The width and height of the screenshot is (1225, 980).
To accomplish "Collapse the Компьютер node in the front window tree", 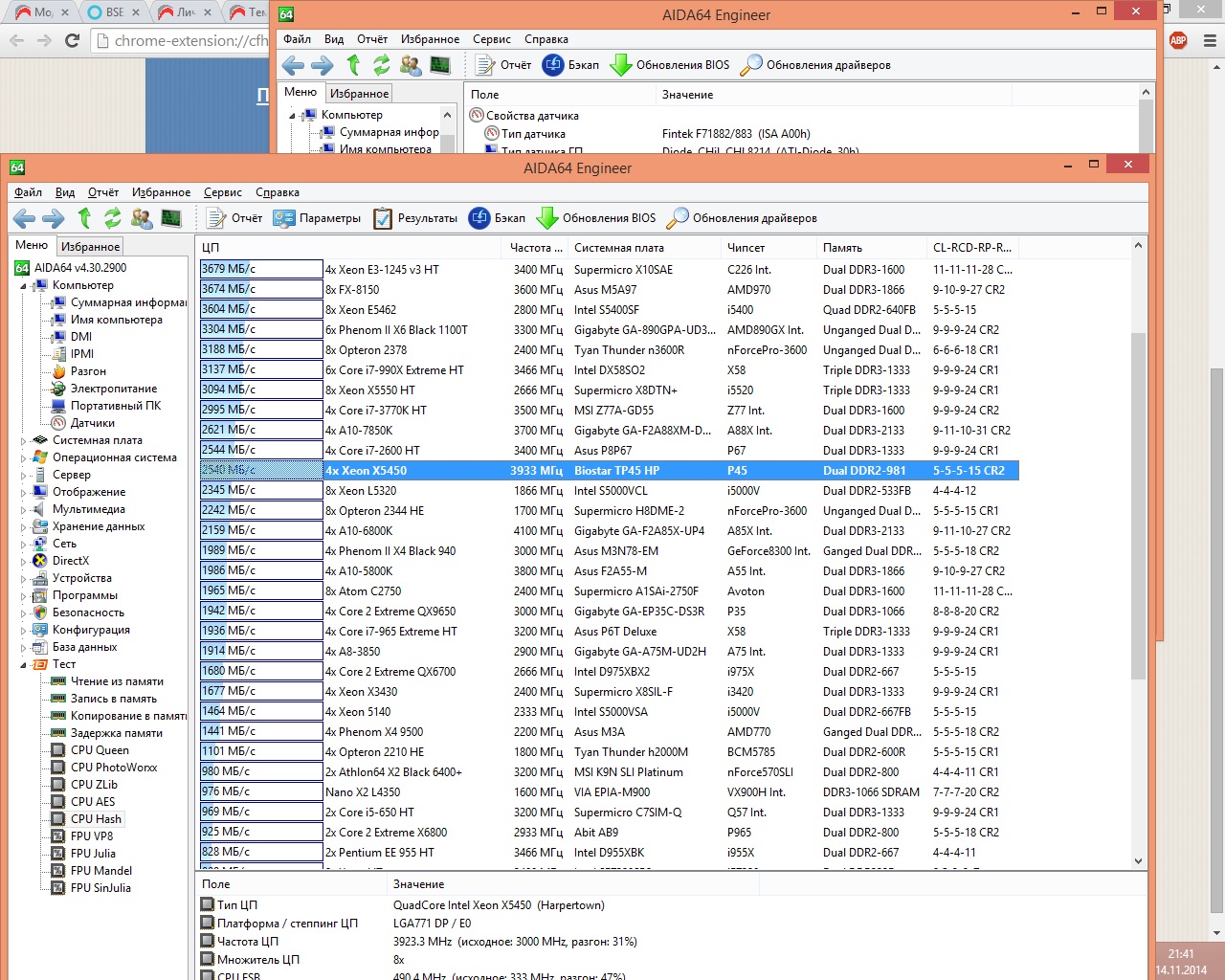I will [x=23, y=285].
